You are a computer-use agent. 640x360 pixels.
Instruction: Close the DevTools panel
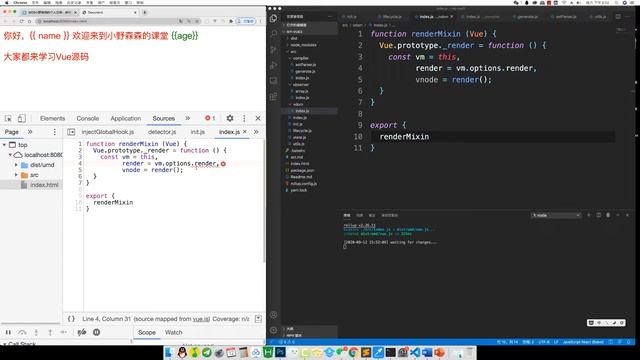pyautogui.click(x=258, y=118)
